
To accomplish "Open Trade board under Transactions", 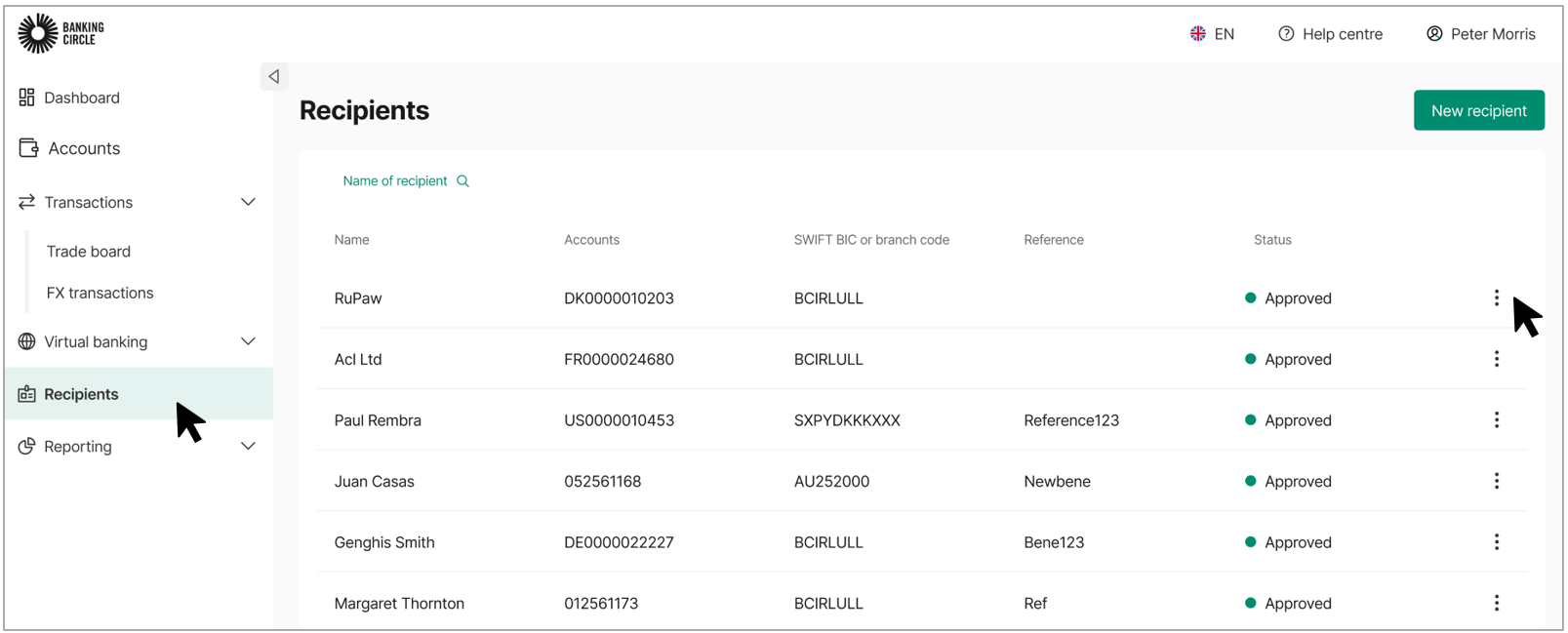I will (x=89, y=252).
